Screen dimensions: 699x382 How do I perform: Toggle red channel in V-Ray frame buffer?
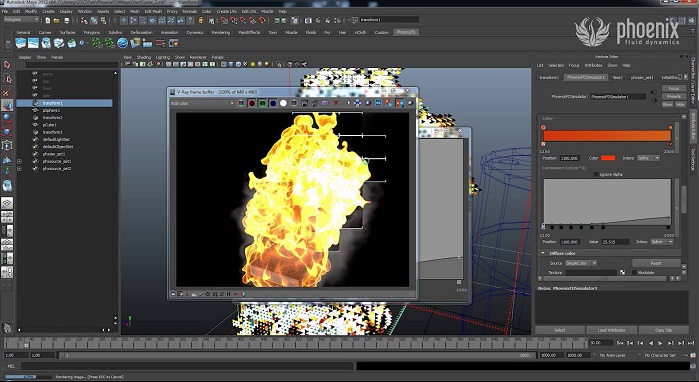[x=252, y=103]
